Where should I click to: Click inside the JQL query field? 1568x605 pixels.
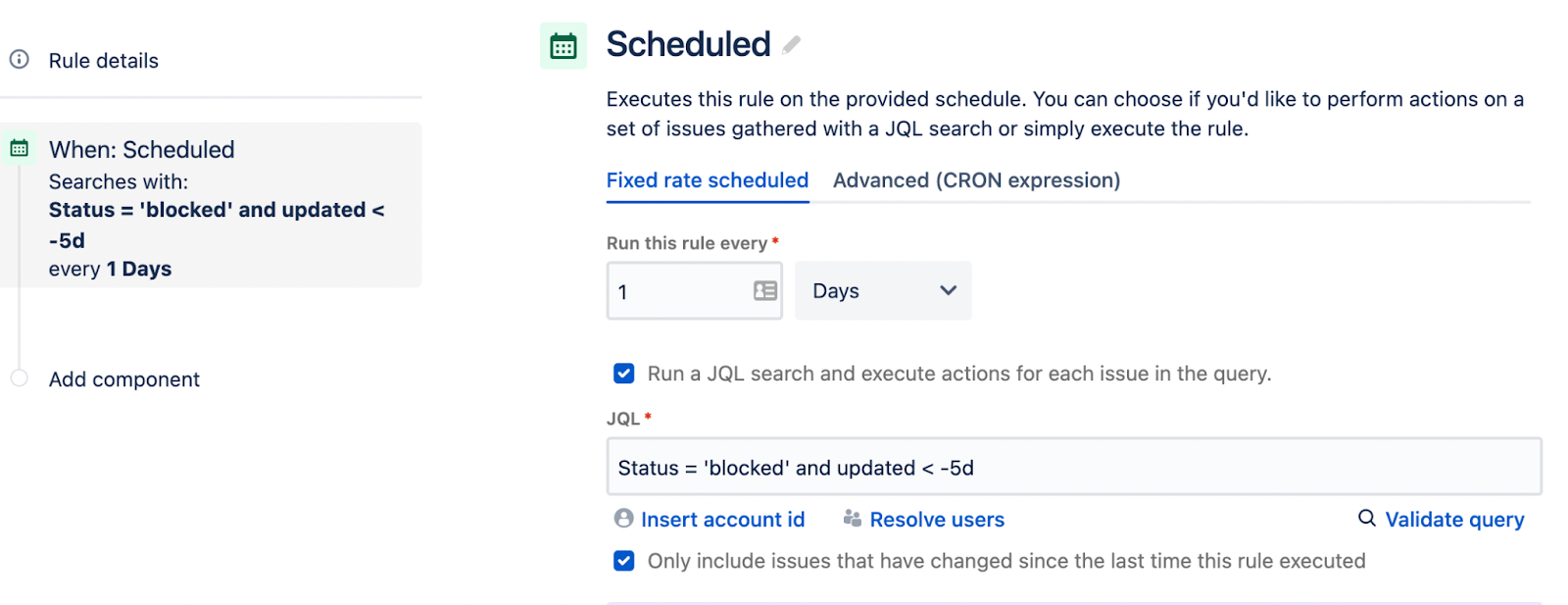click(980, 467)
